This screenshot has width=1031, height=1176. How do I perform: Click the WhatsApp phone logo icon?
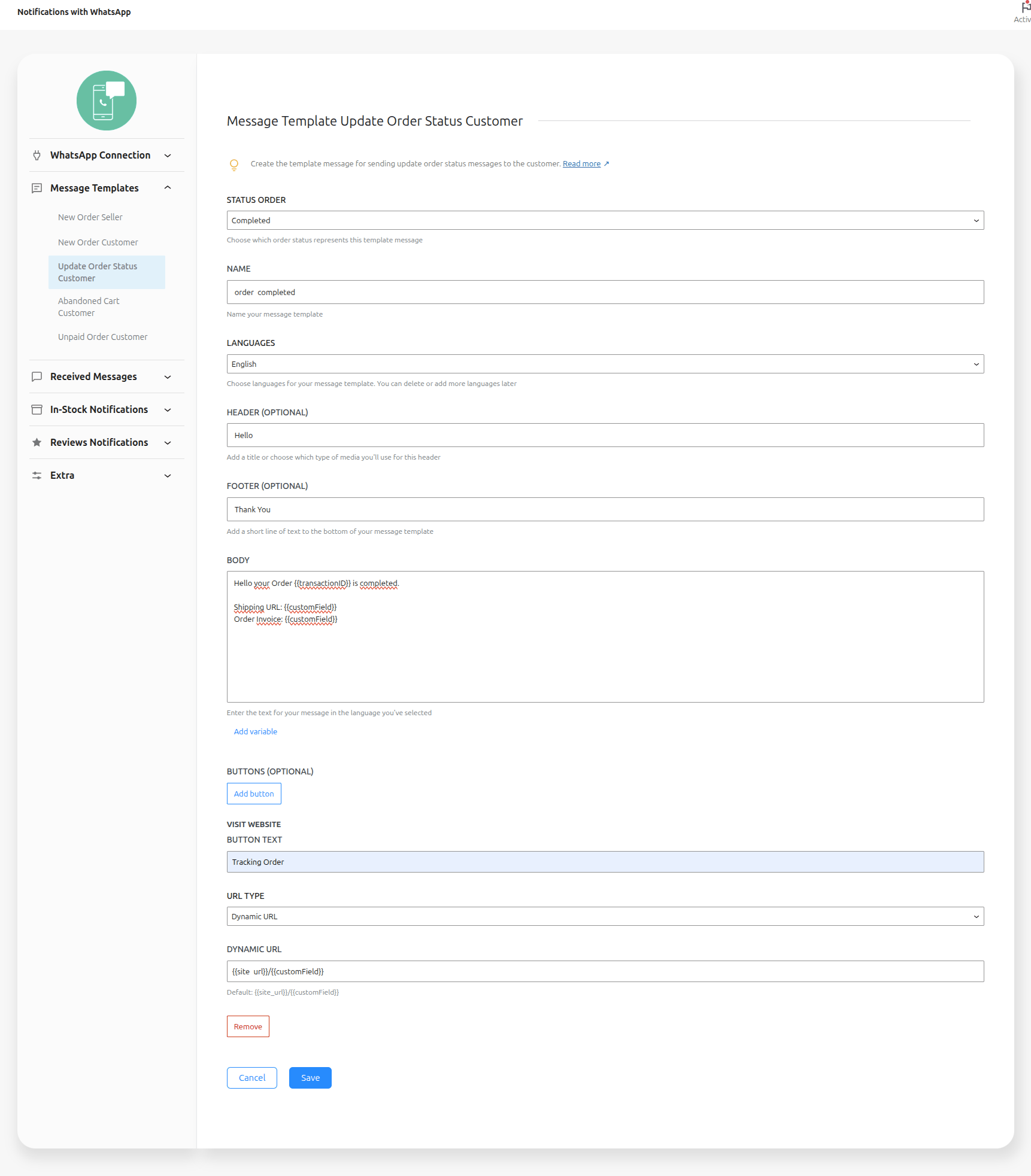(x=107, y=101)
